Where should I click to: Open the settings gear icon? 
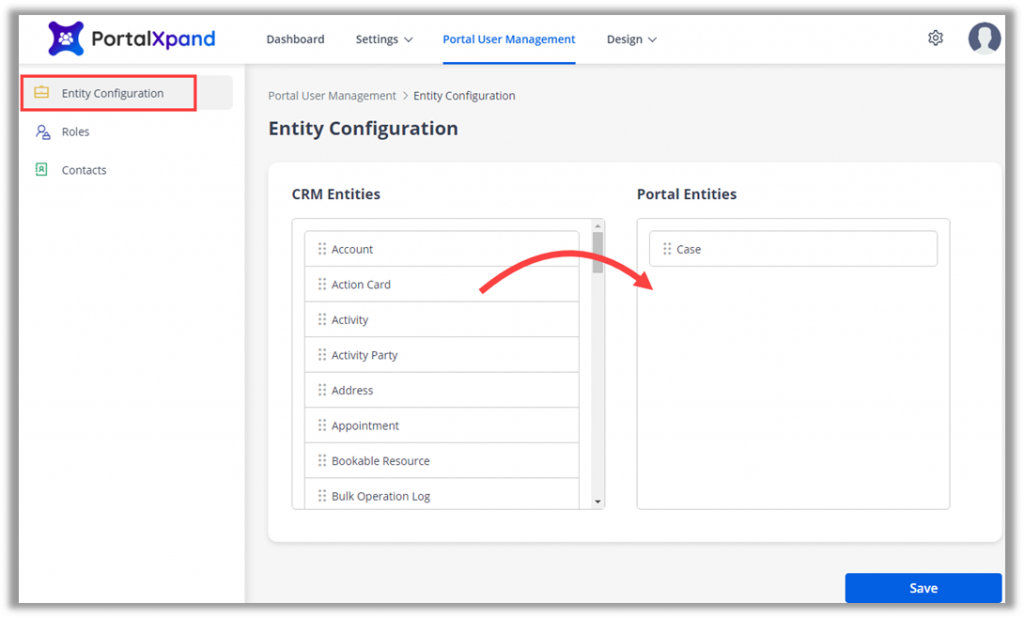tap(935, 38)
